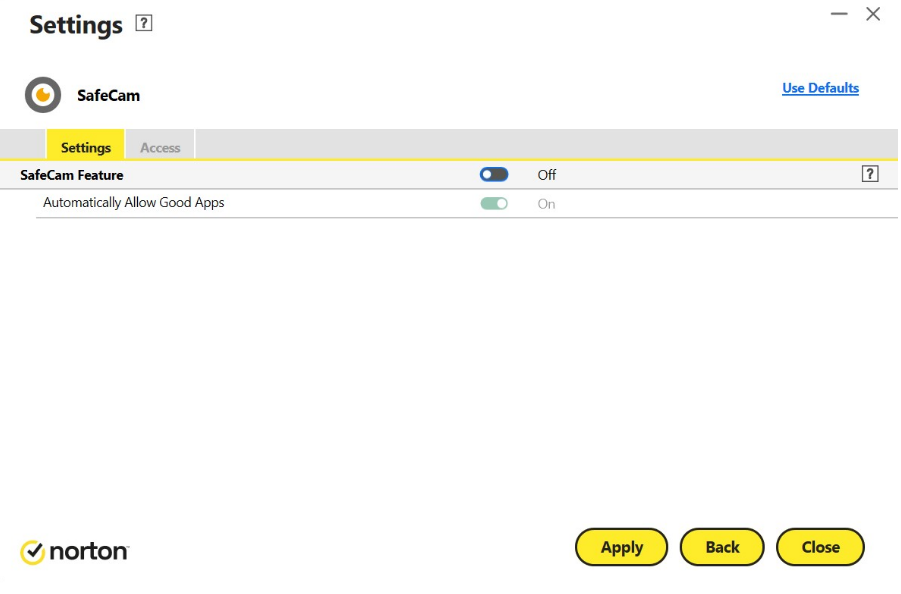Click the Automatically Allow Good Apps label
Image resolution: width=901 pixels, height=594 pixels.
coord(134,203)
